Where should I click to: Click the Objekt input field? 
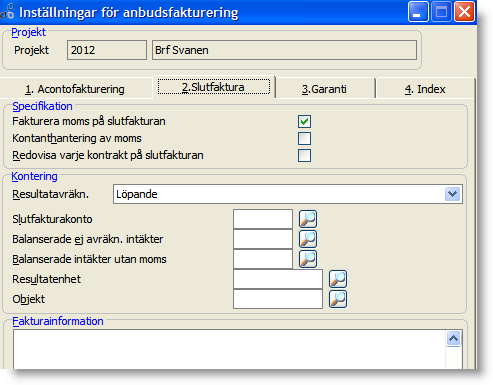278,299
